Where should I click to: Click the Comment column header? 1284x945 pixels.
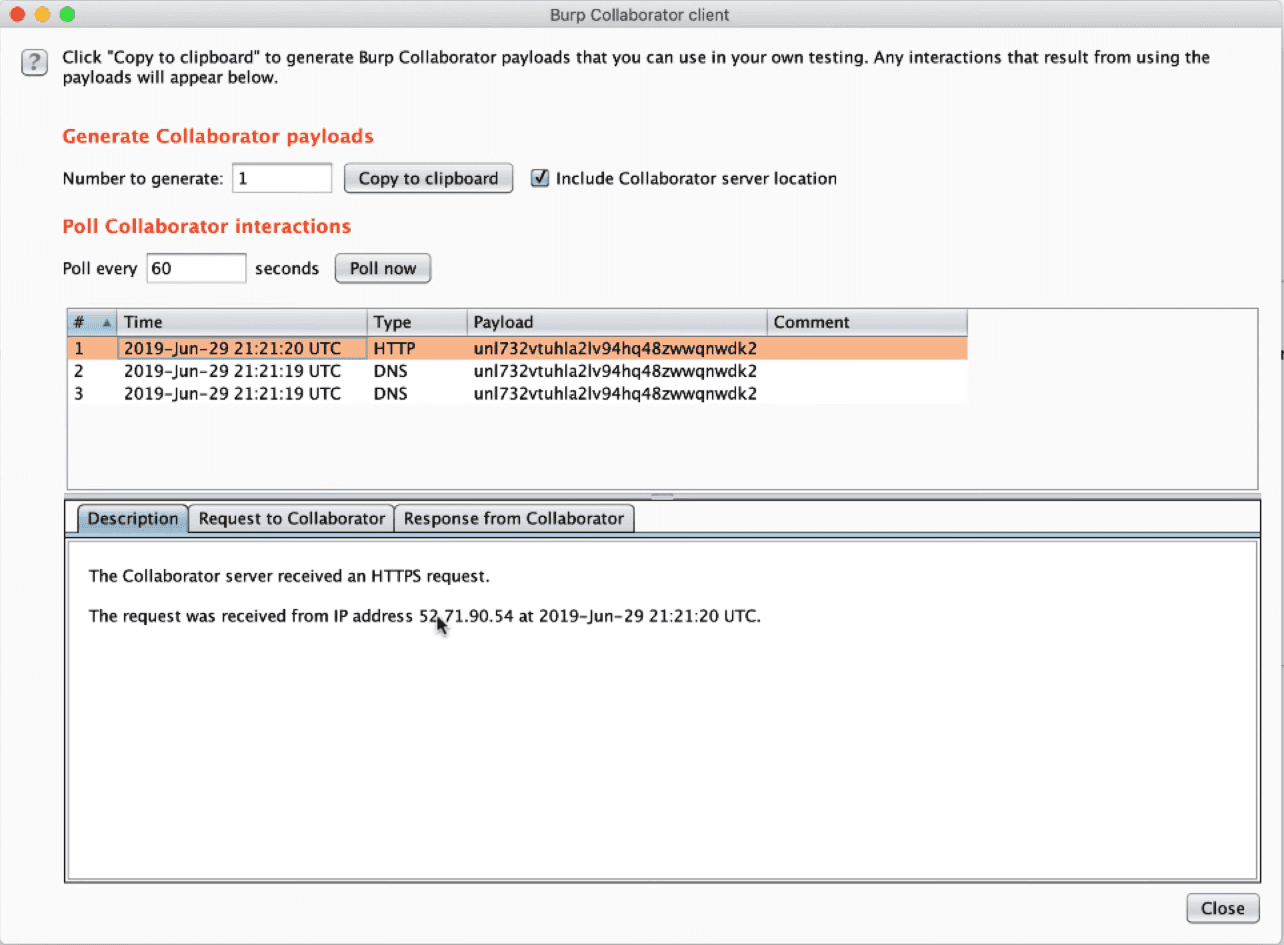tap(866, 322)
